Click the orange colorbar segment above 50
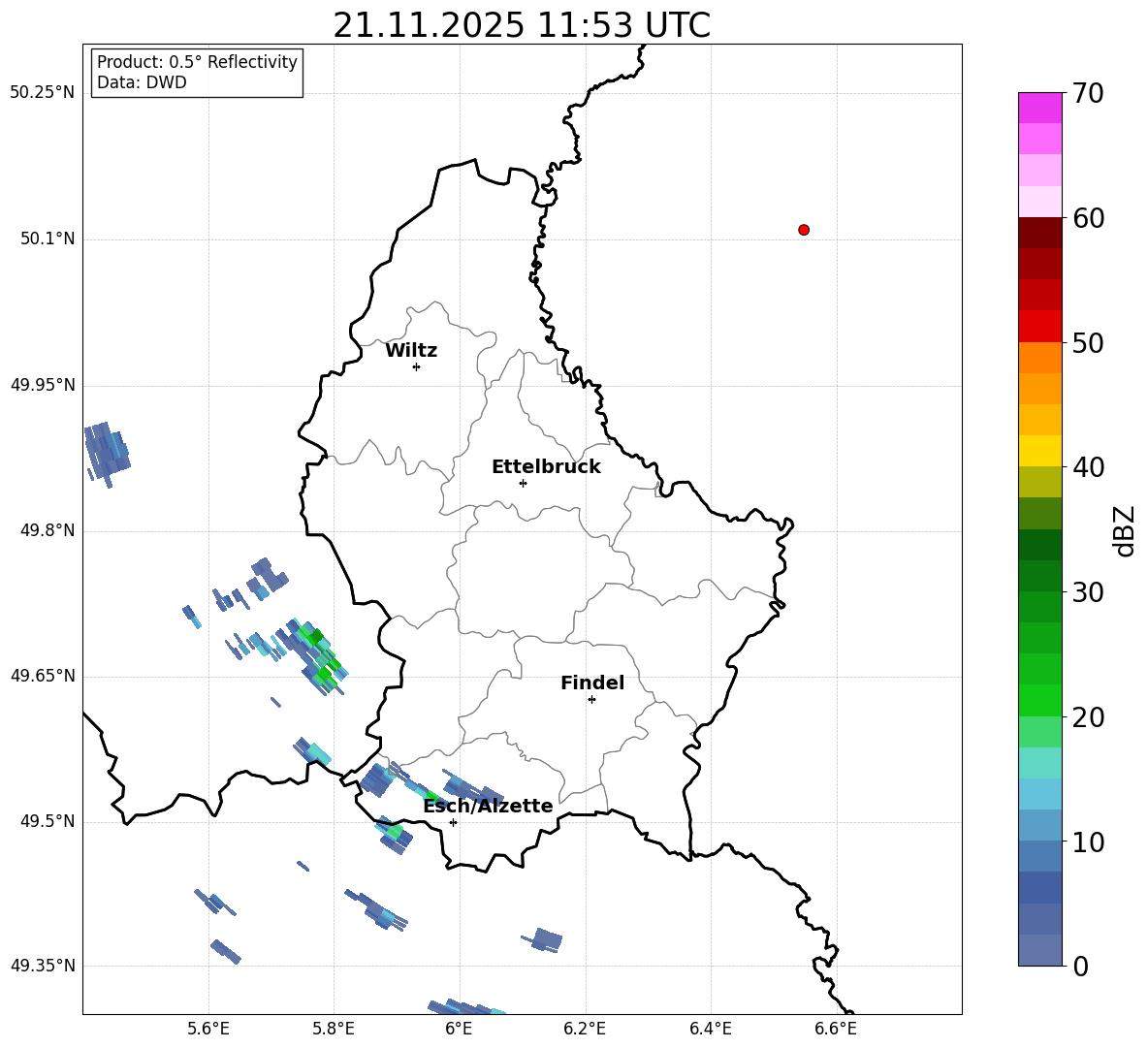 click(x=1039, y=357)
